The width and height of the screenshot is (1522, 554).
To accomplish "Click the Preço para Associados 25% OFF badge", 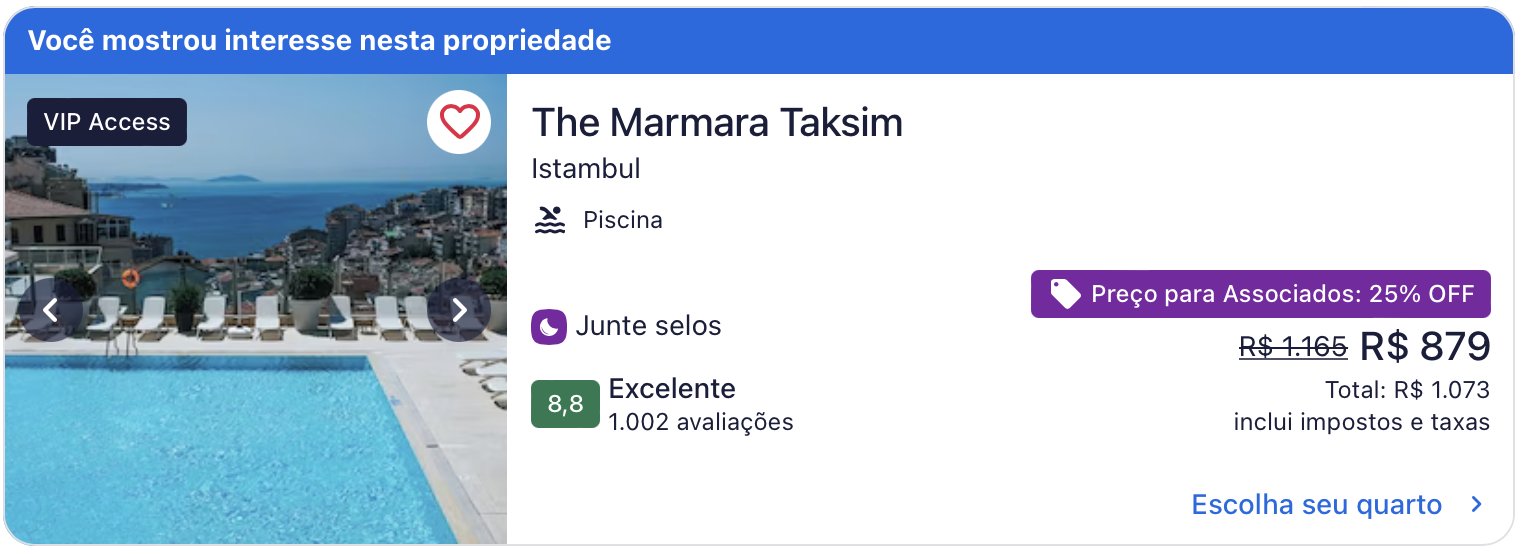I will coord(1261,294).
